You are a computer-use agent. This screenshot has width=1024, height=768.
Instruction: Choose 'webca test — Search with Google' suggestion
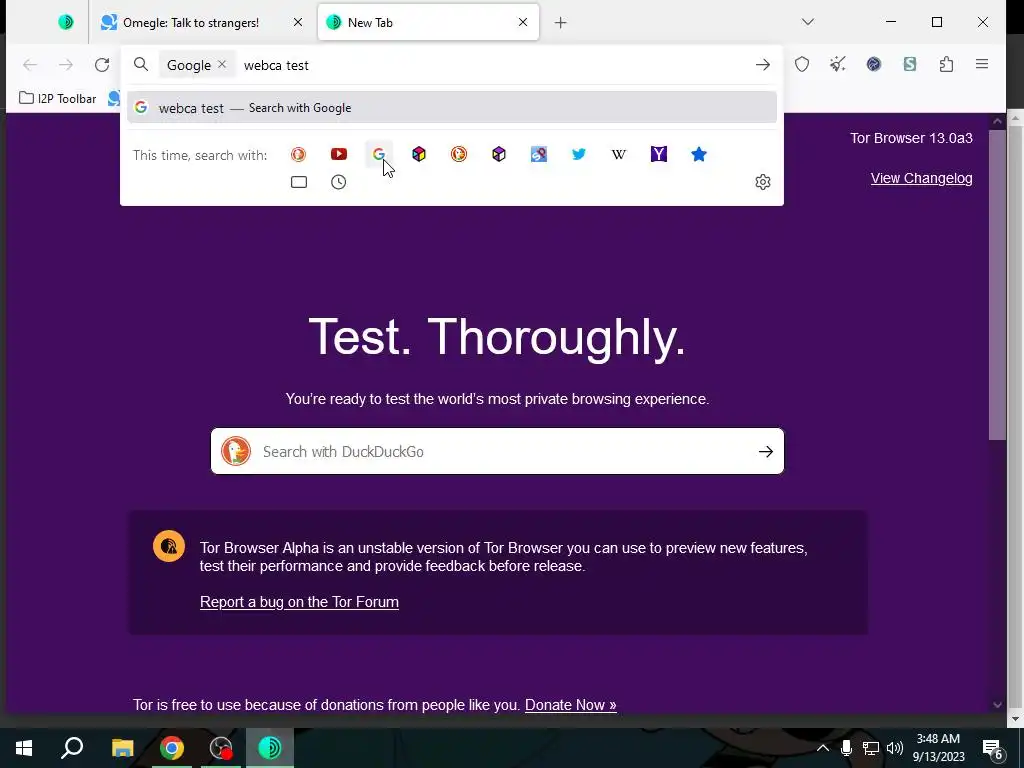coord(452,108)
